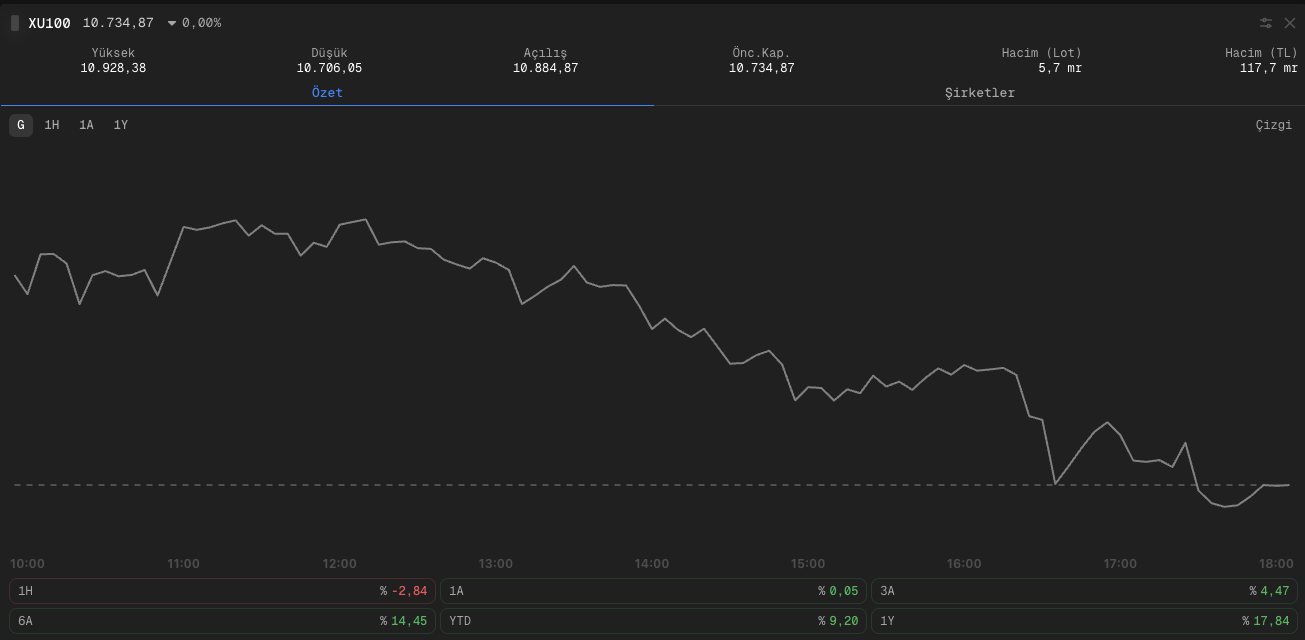The image size is (1305, 640).
Task: Click the 3A performance box showing 4,47
Action: pos(1084,591)
